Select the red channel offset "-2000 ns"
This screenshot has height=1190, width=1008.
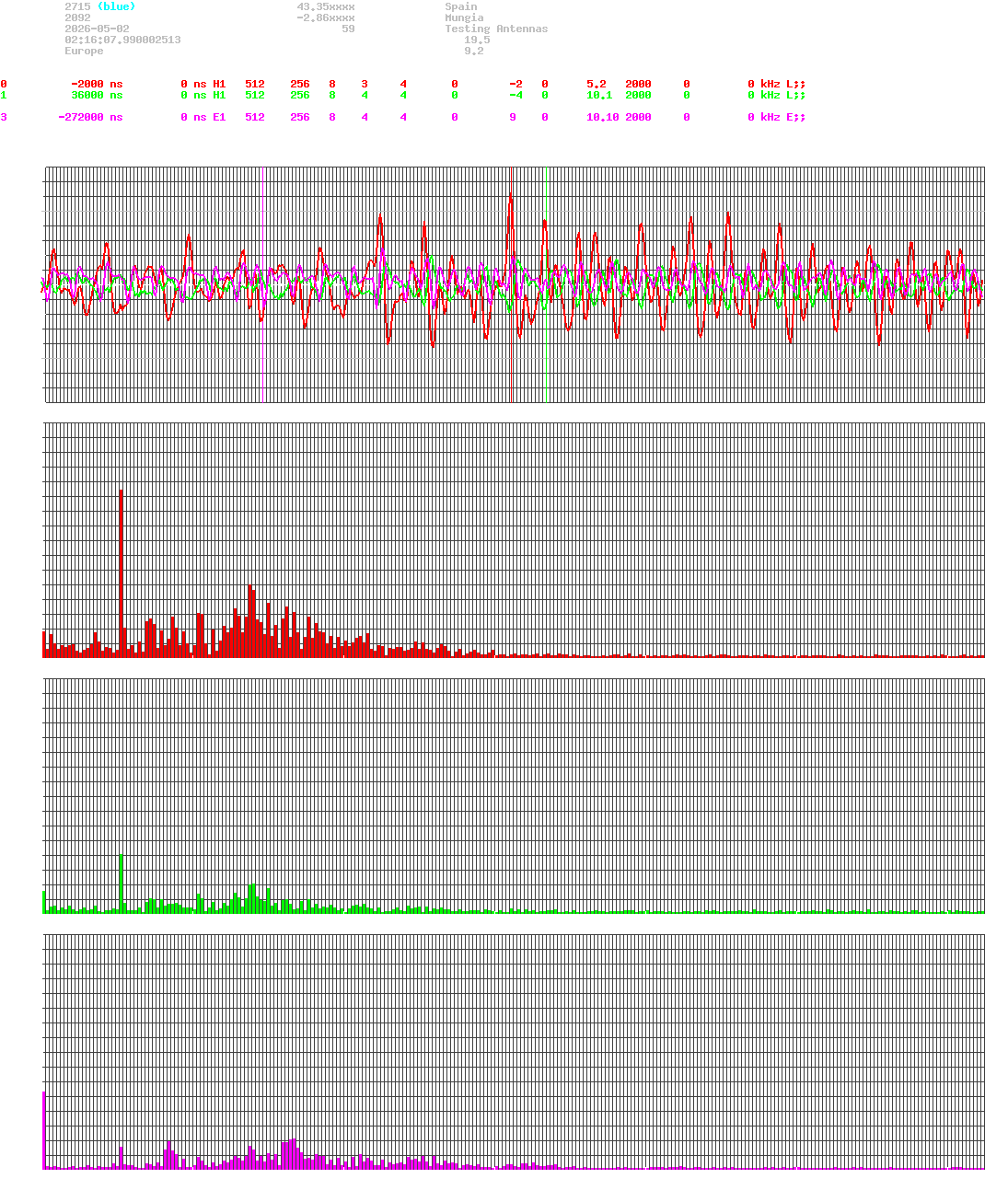[x=97, y=84]
